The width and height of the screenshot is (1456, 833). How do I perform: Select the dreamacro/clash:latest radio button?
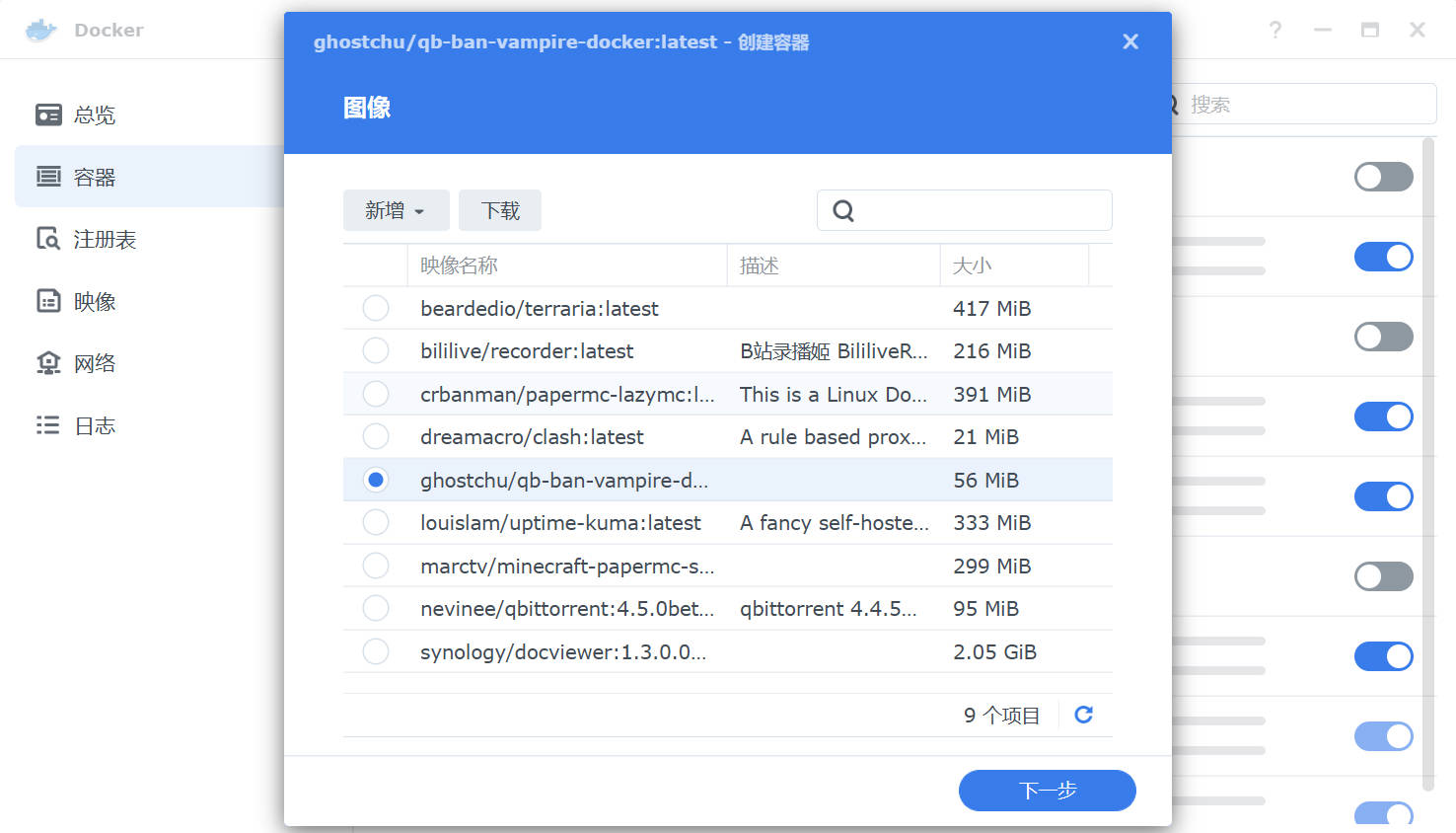click(376, 436)
